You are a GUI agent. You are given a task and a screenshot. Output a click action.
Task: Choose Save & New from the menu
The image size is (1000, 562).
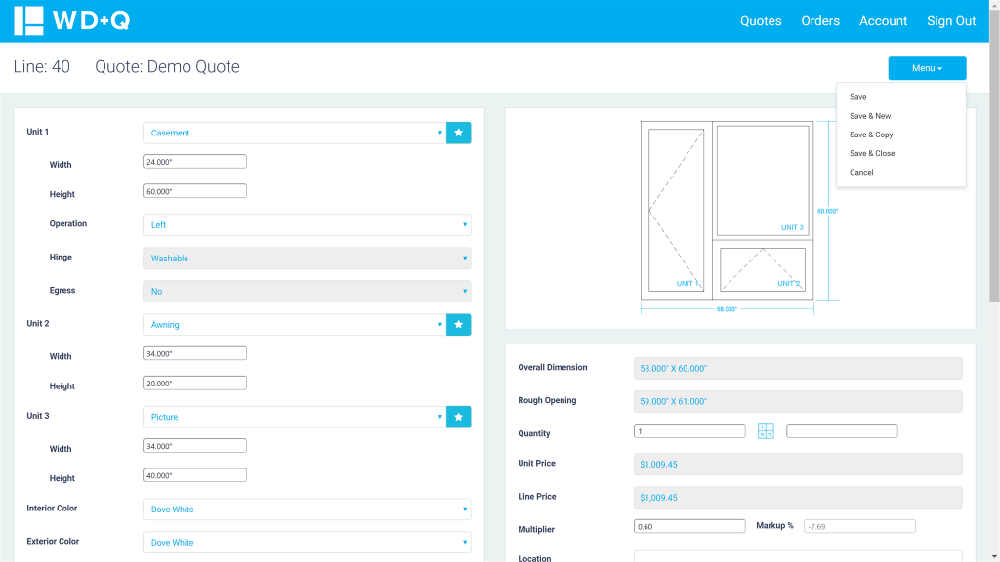pyautogui.click(x=871, y=116)
